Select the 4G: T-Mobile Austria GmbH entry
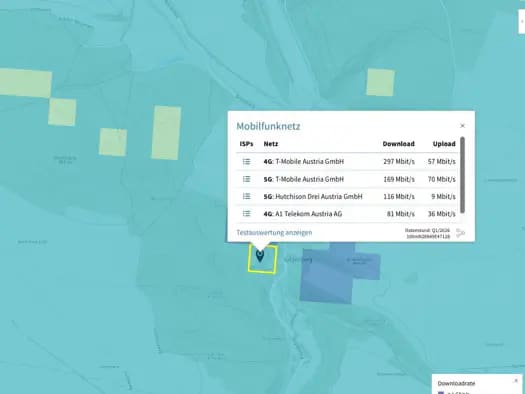The image size is (525, 394). click(x=304, y=162)
